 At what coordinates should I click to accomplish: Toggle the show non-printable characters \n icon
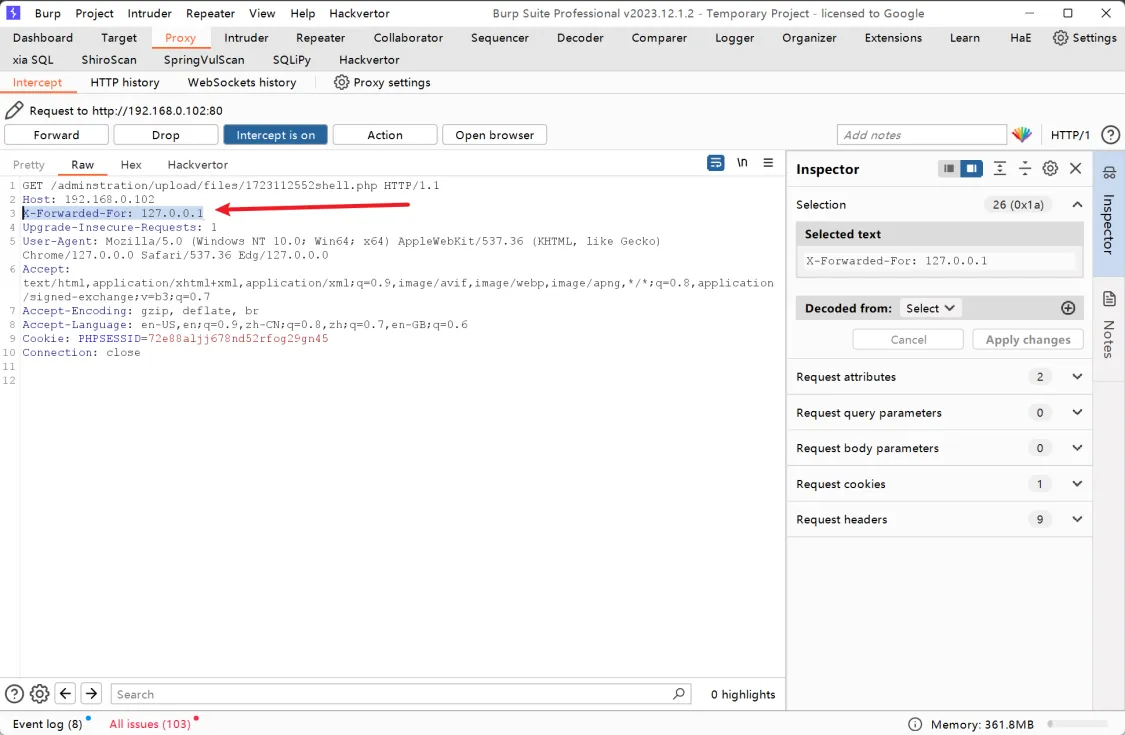point(742,163)
